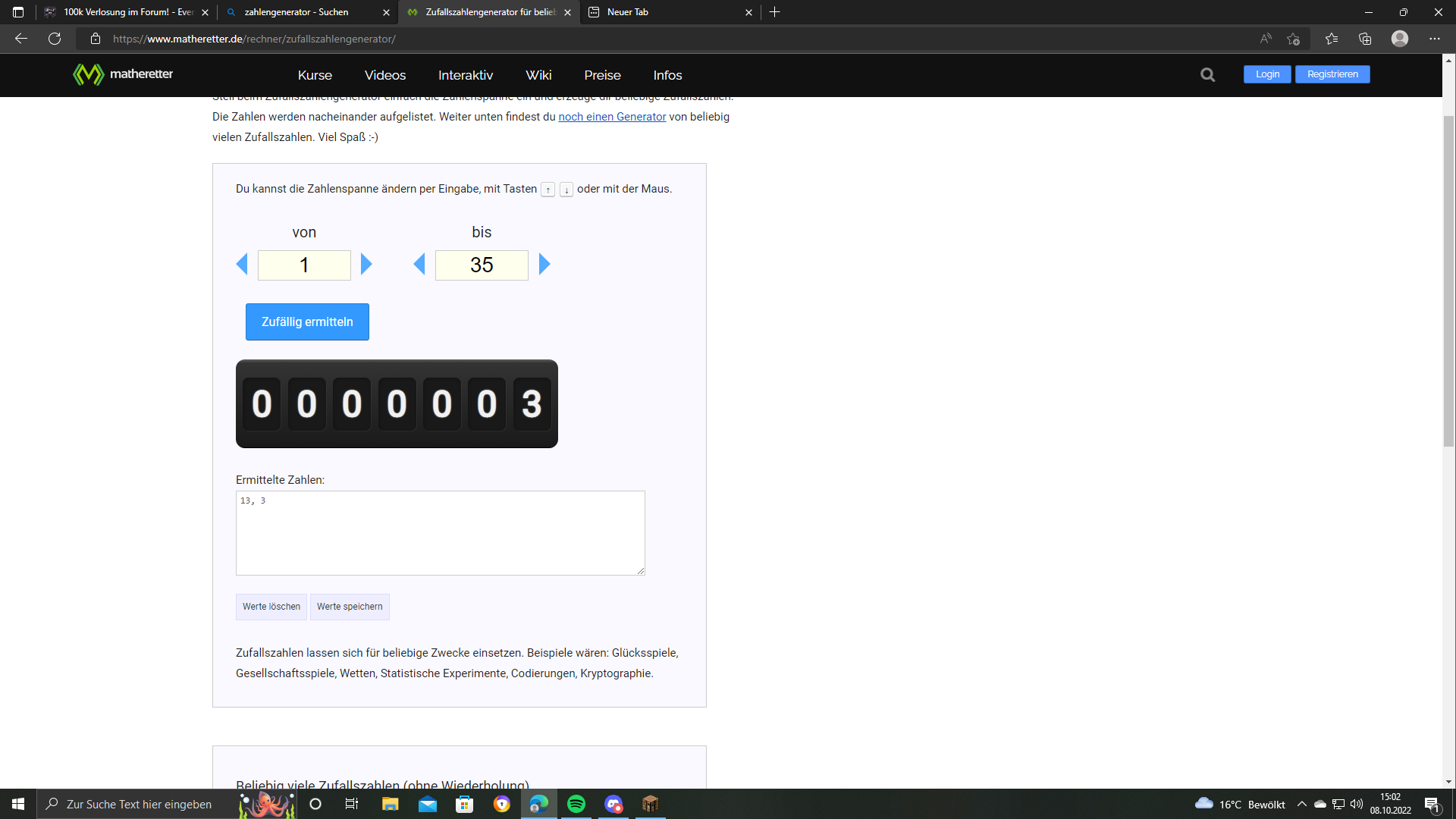Image resolution: width=1456 pixels, height=819 pixels.
Task: Follow the 'noch einen Generator' link
Action: point(612,117)
